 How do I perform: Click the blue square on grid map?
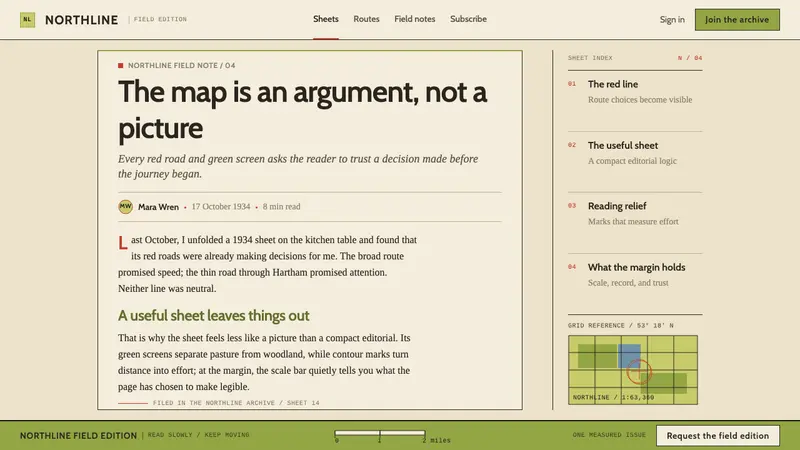(x=629, y=356)
